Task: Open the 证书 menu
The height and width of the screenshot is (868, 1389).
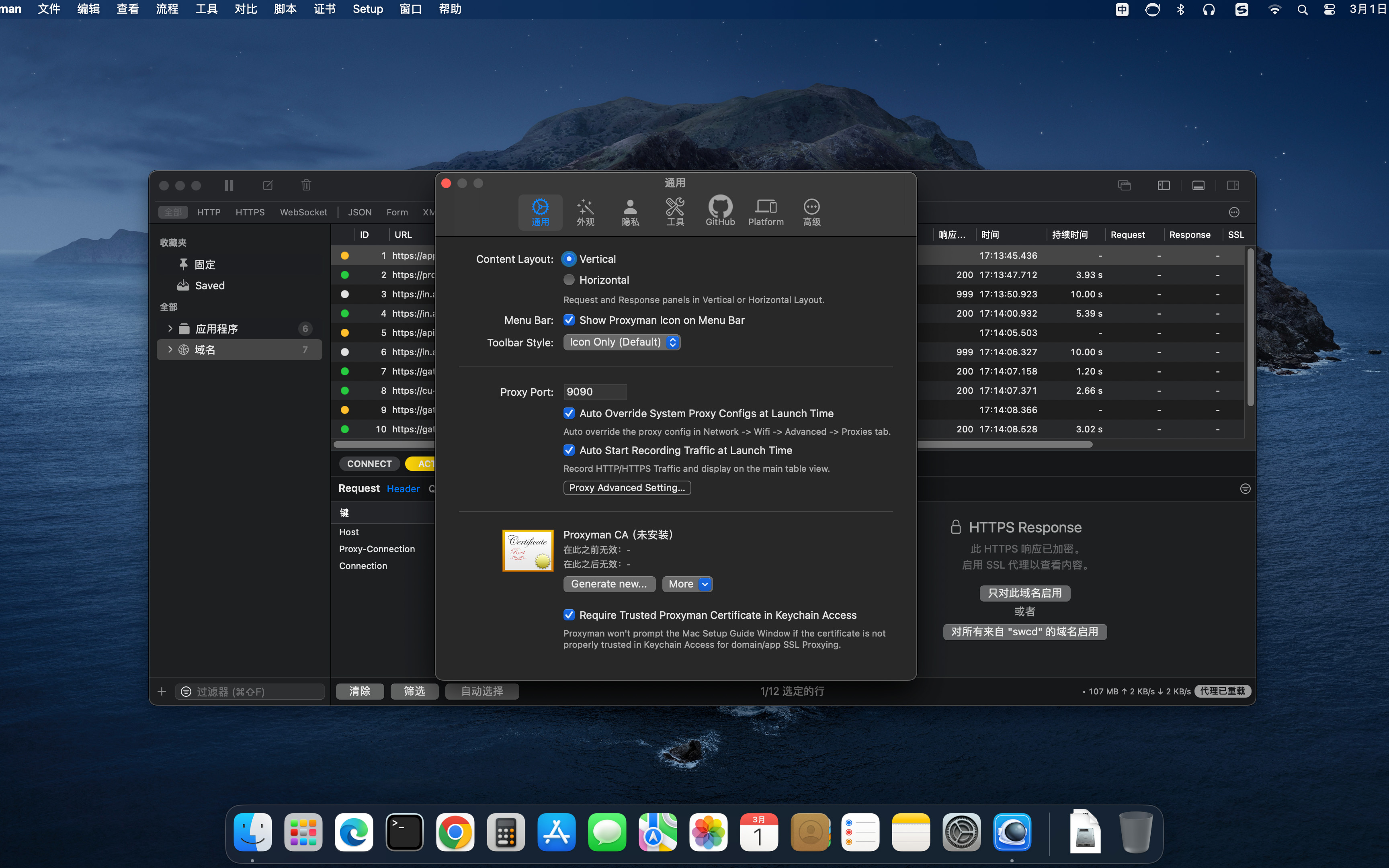Action: 324,9
